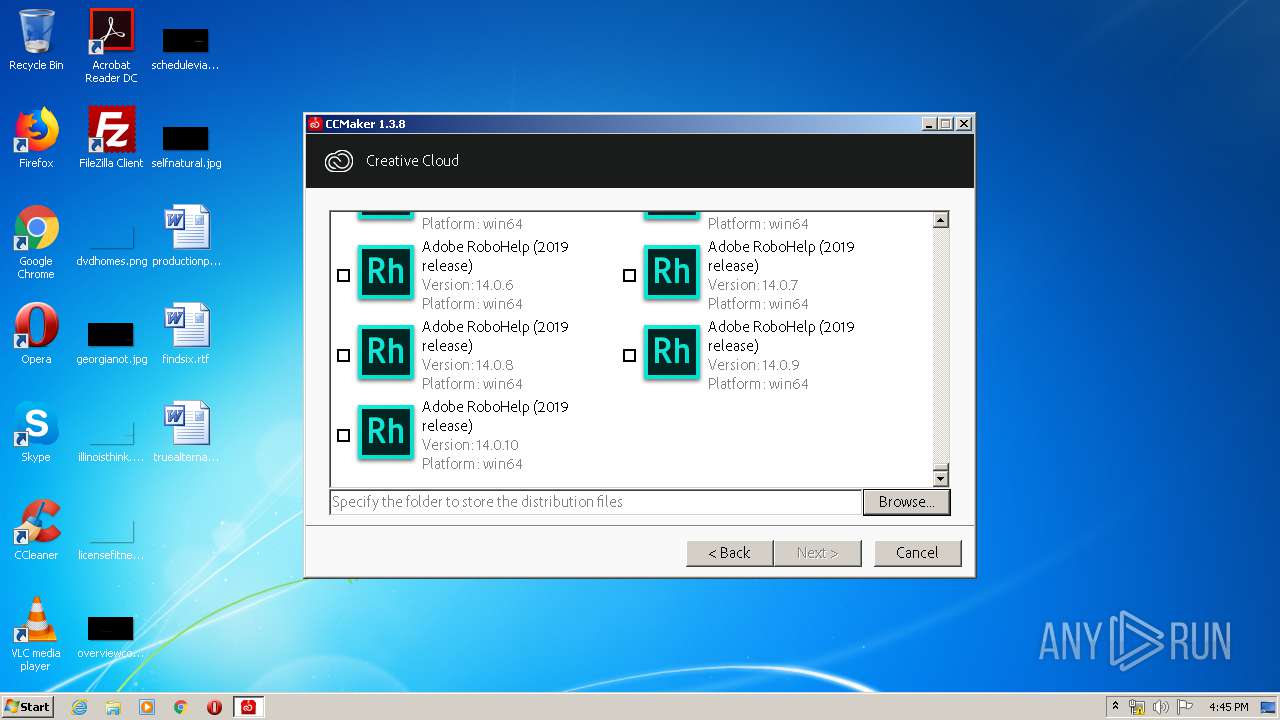Tick checkbox for RoboHelp version 14.0.9

tap(629, 355)
